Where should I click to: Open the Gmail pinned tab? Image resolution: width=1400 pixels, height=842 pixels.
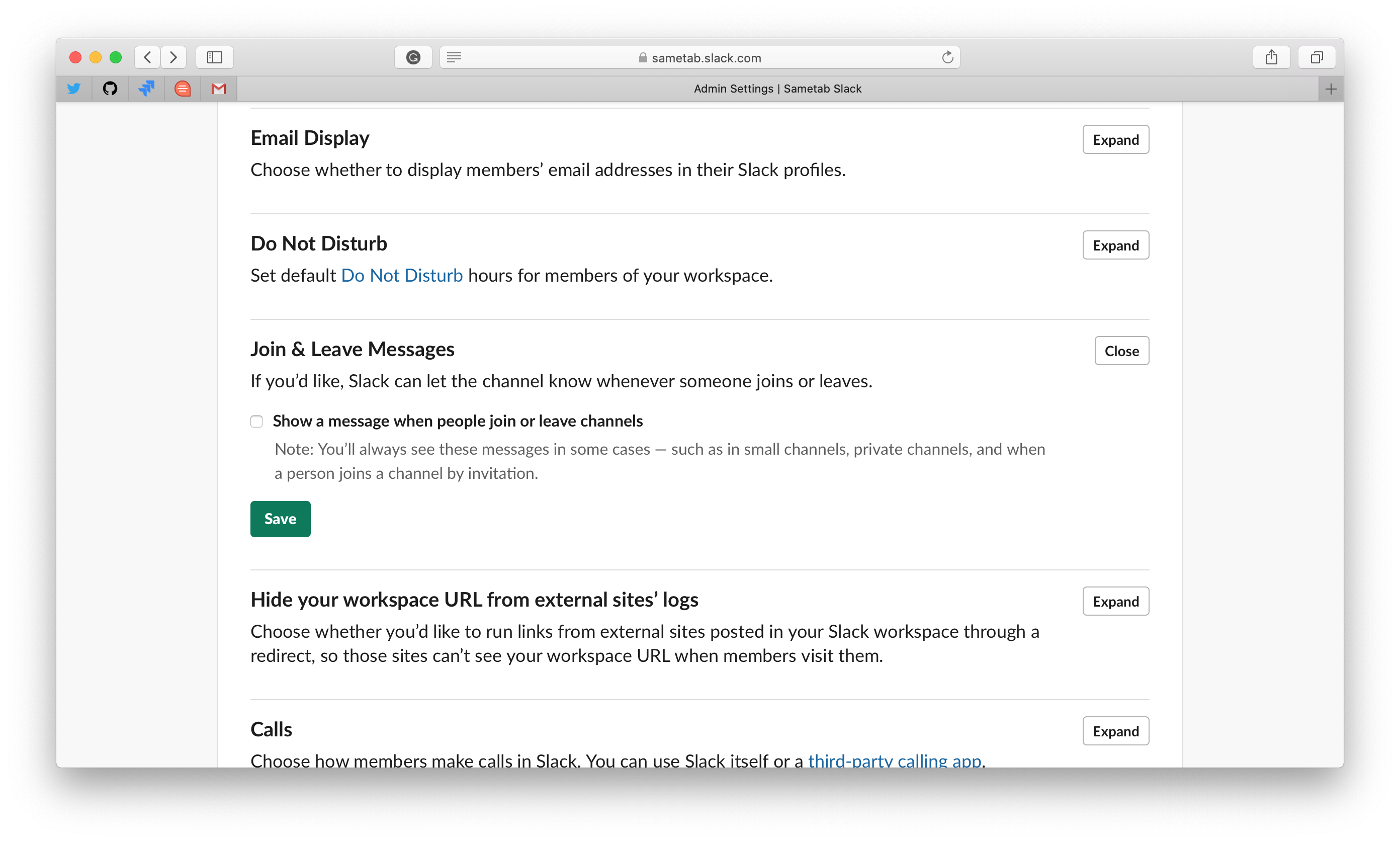218,89
